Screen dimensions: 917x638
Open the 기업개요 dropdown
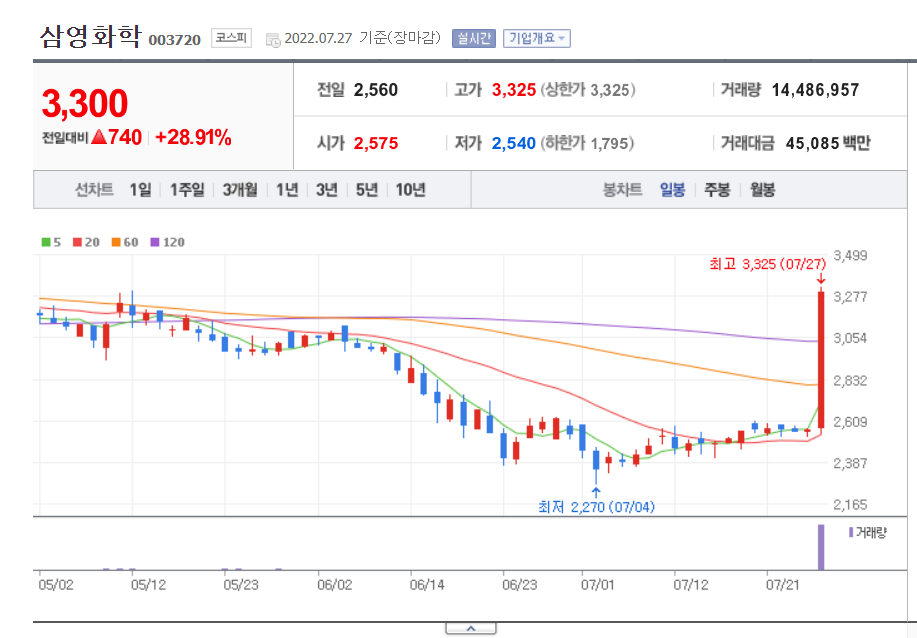pyautogui.click(x=537, y=39)
